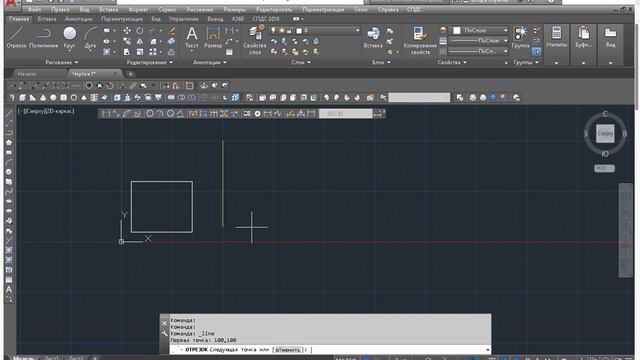
Task: Click the layer color swatch in Слои
Action: click(x=299, y=31)
